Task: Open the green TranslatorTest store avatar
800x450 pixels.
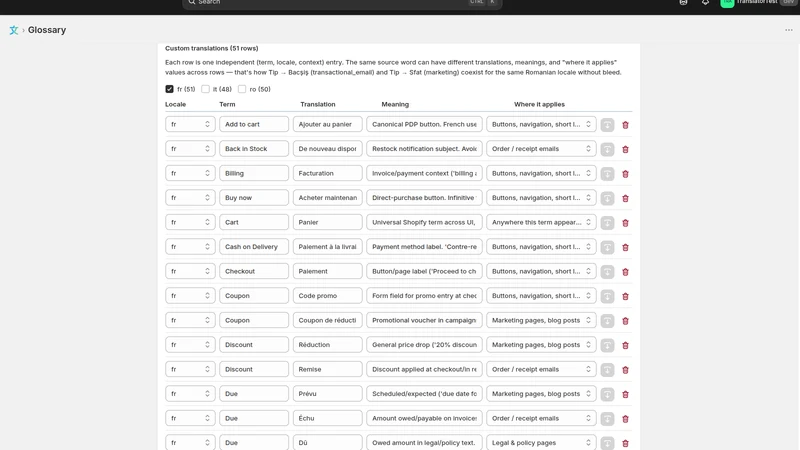Action: (x=727, y=3)
